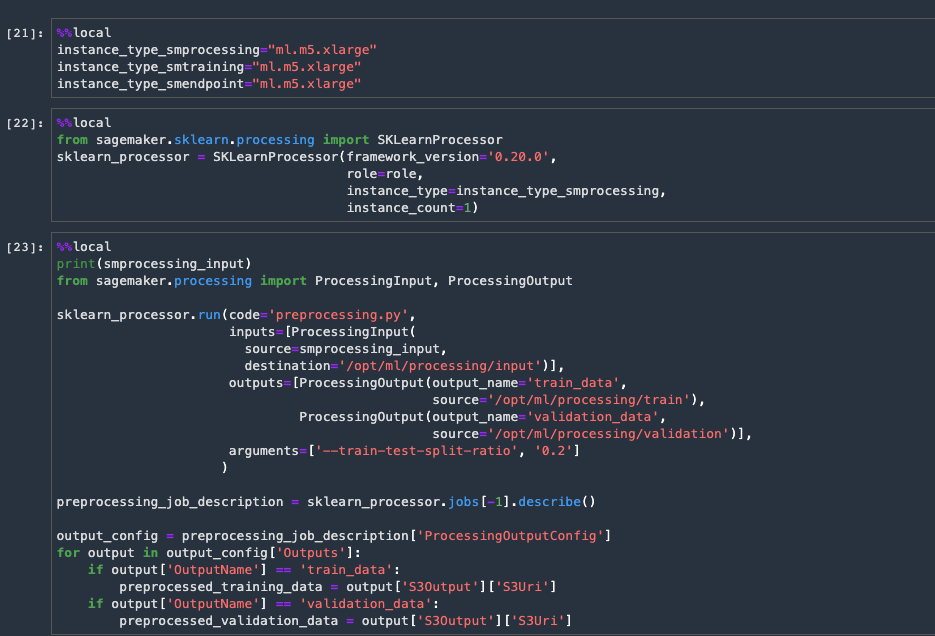Click output_name='validation_data' argument
This screenshot has height=636, width=935.
tap(545, 417)
